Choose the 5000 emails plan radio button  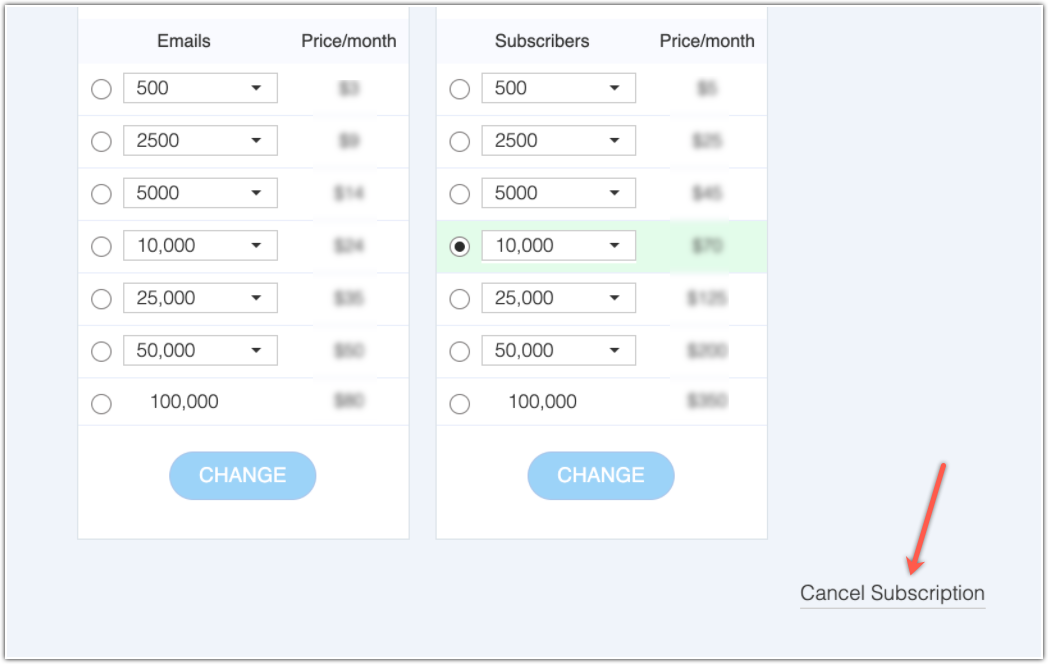[101, 193]
